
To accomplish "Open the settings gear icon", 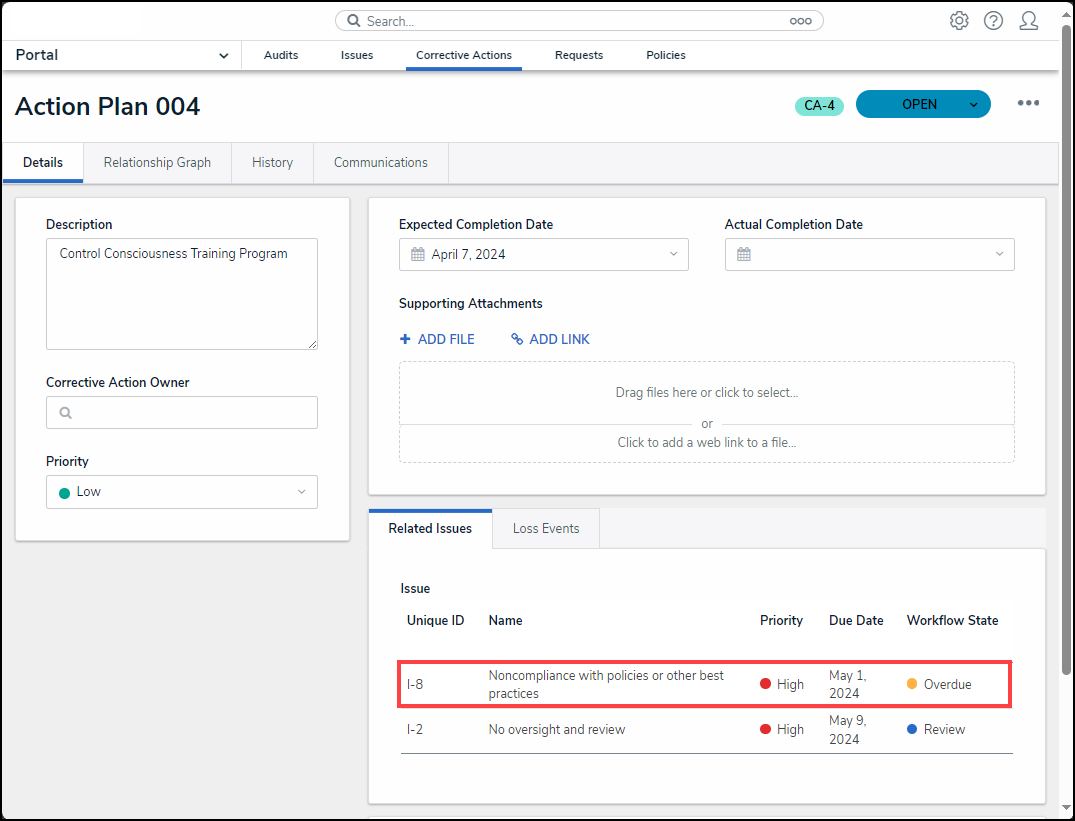I will pyautogui.click(x=959, y=21).
